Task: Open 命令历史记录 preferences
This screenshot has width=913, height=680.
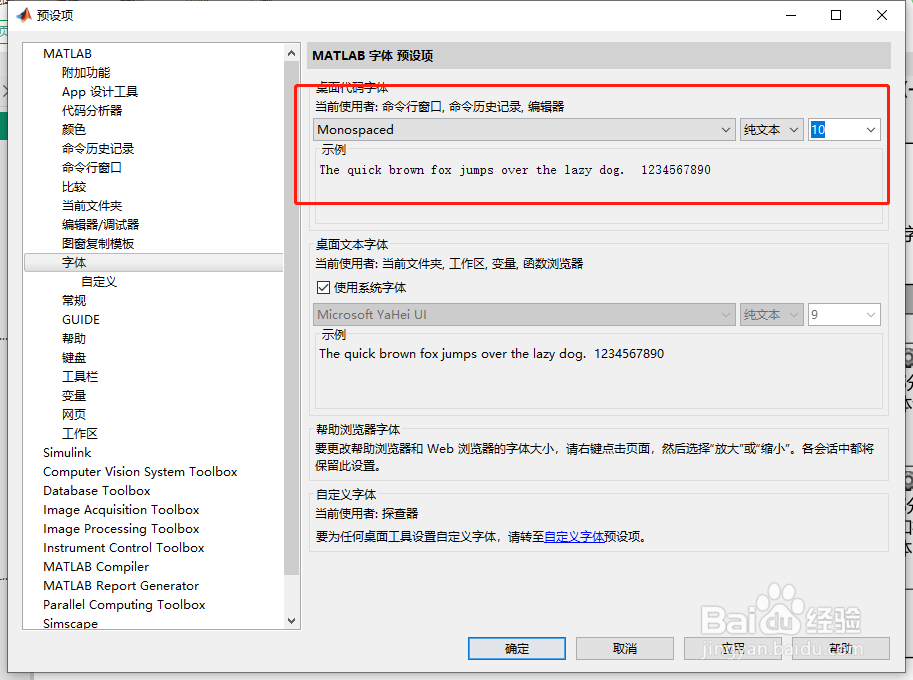Action: tap(98, 148)
